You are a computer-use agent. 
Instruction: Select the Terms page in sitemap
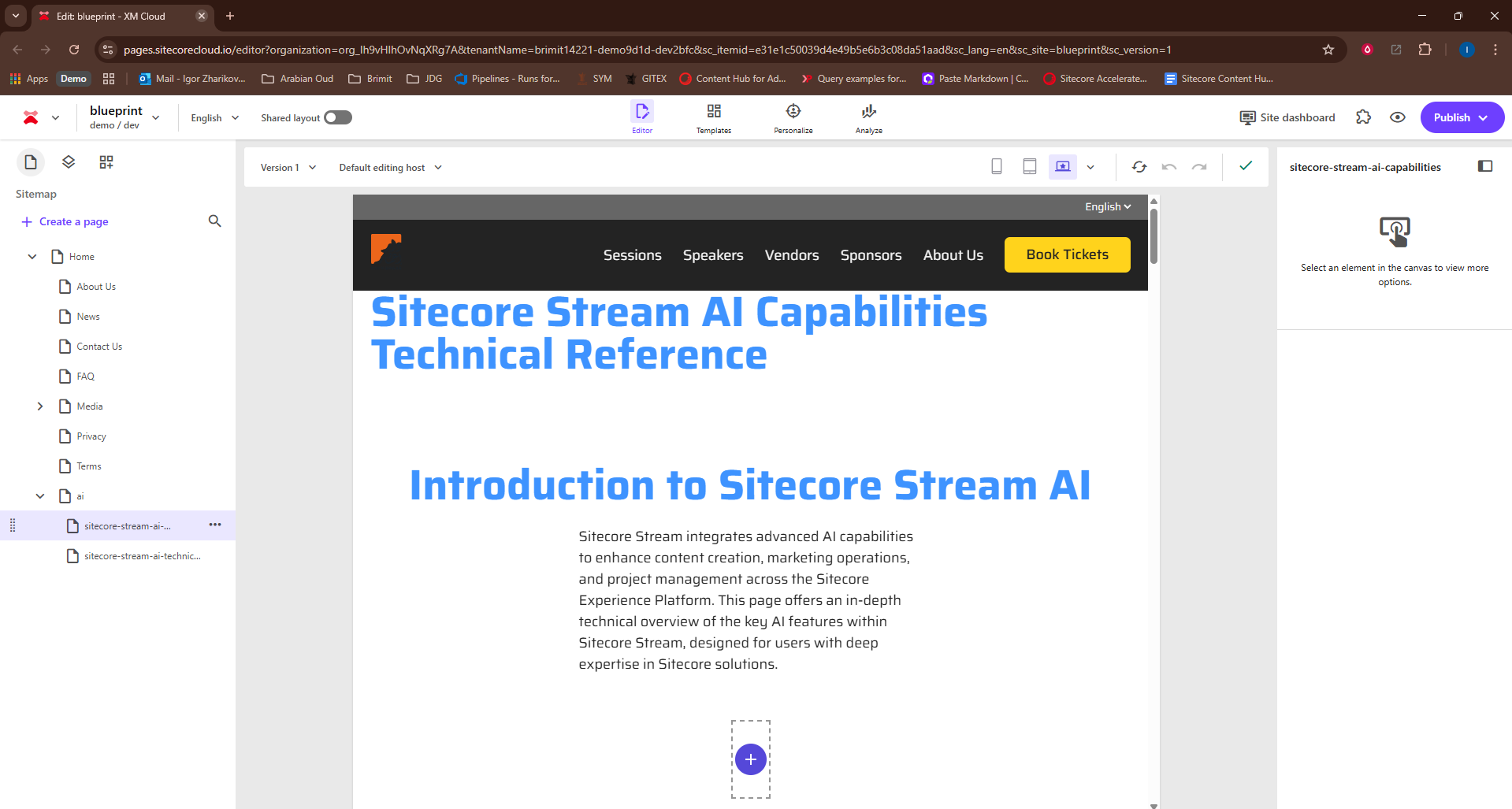point(89,466)
